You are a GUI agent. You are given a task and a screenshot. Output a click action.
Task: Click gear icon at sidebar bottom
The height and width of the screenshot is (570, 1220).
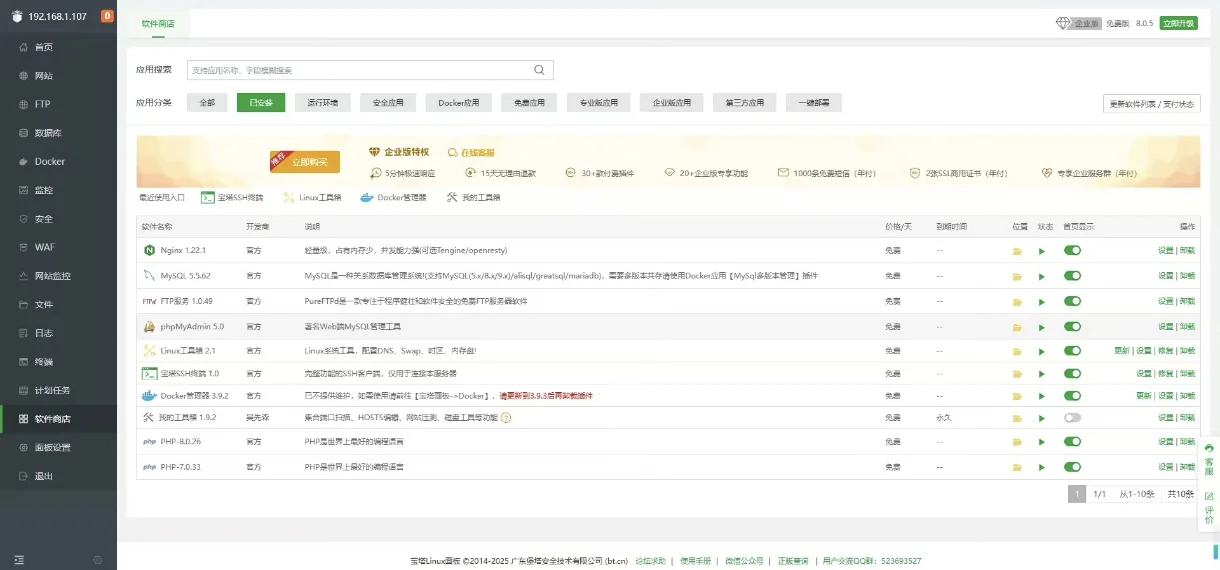[x=98, y=559]
